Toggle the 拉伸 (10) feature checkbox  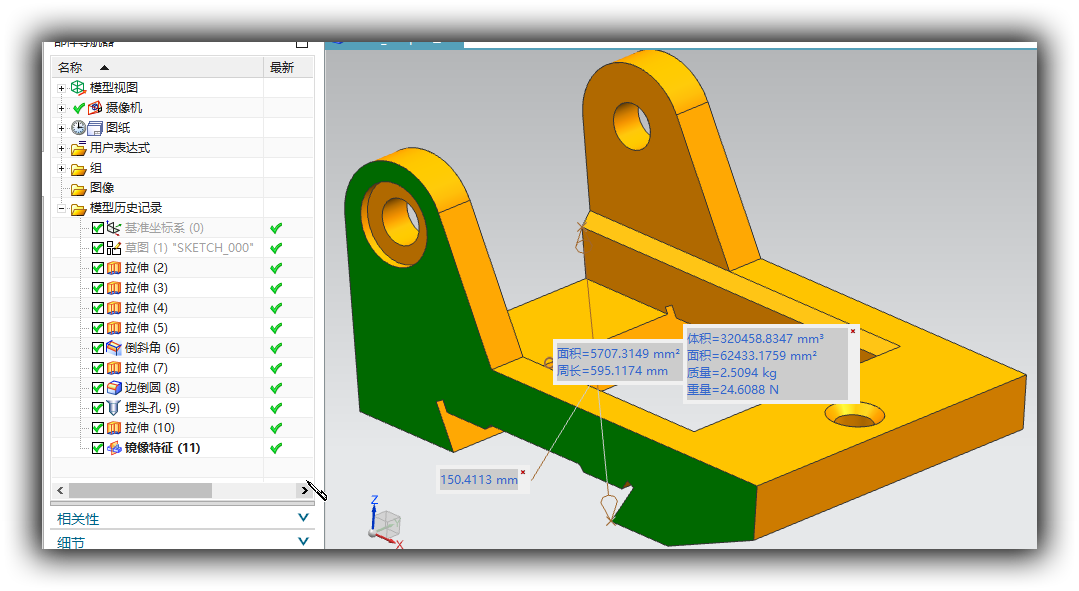tap(98, 428)
